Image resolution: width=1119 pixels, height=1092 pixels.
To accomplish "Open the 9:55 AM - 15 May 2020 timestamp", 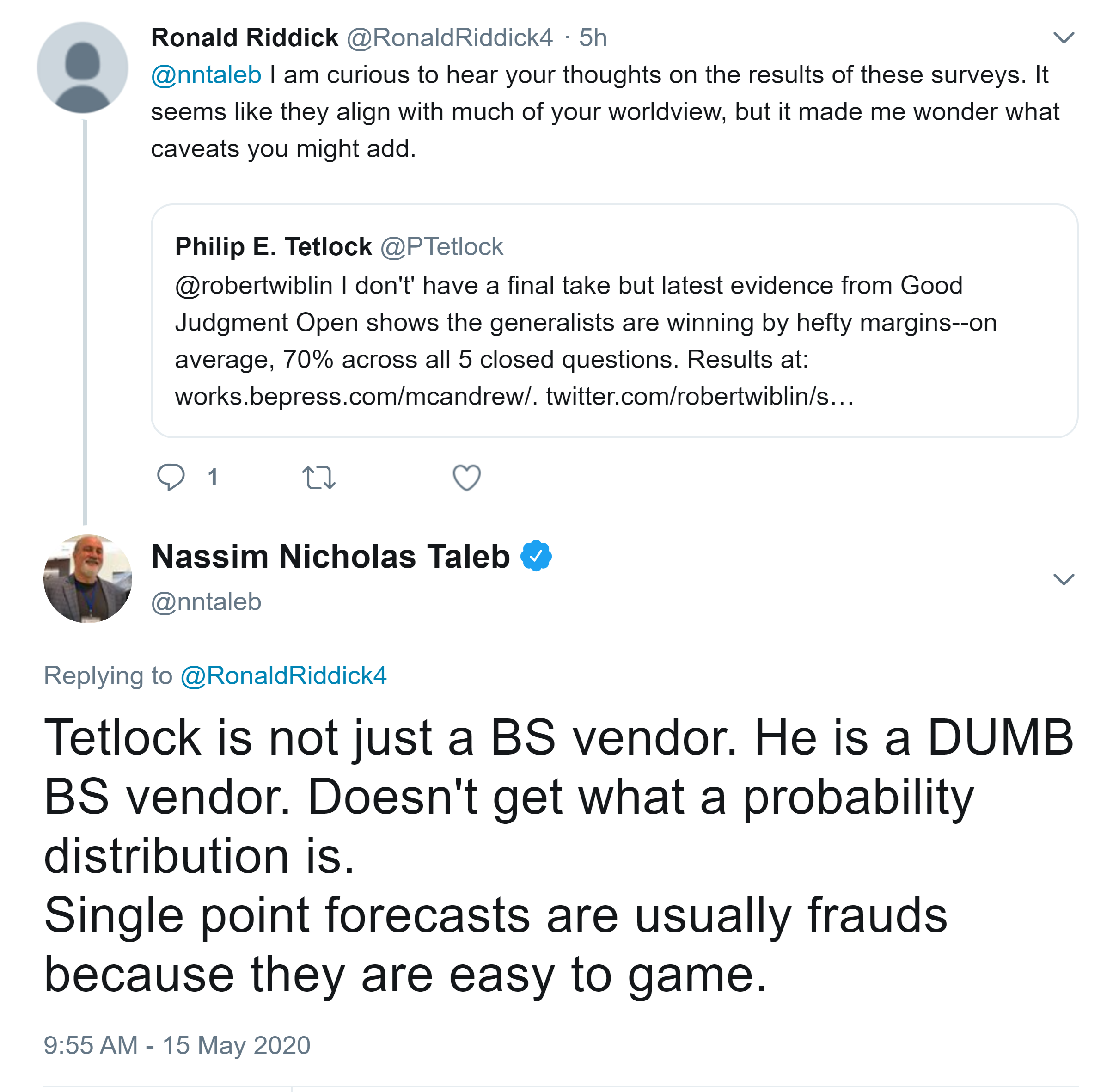I will pos(177,1045).
